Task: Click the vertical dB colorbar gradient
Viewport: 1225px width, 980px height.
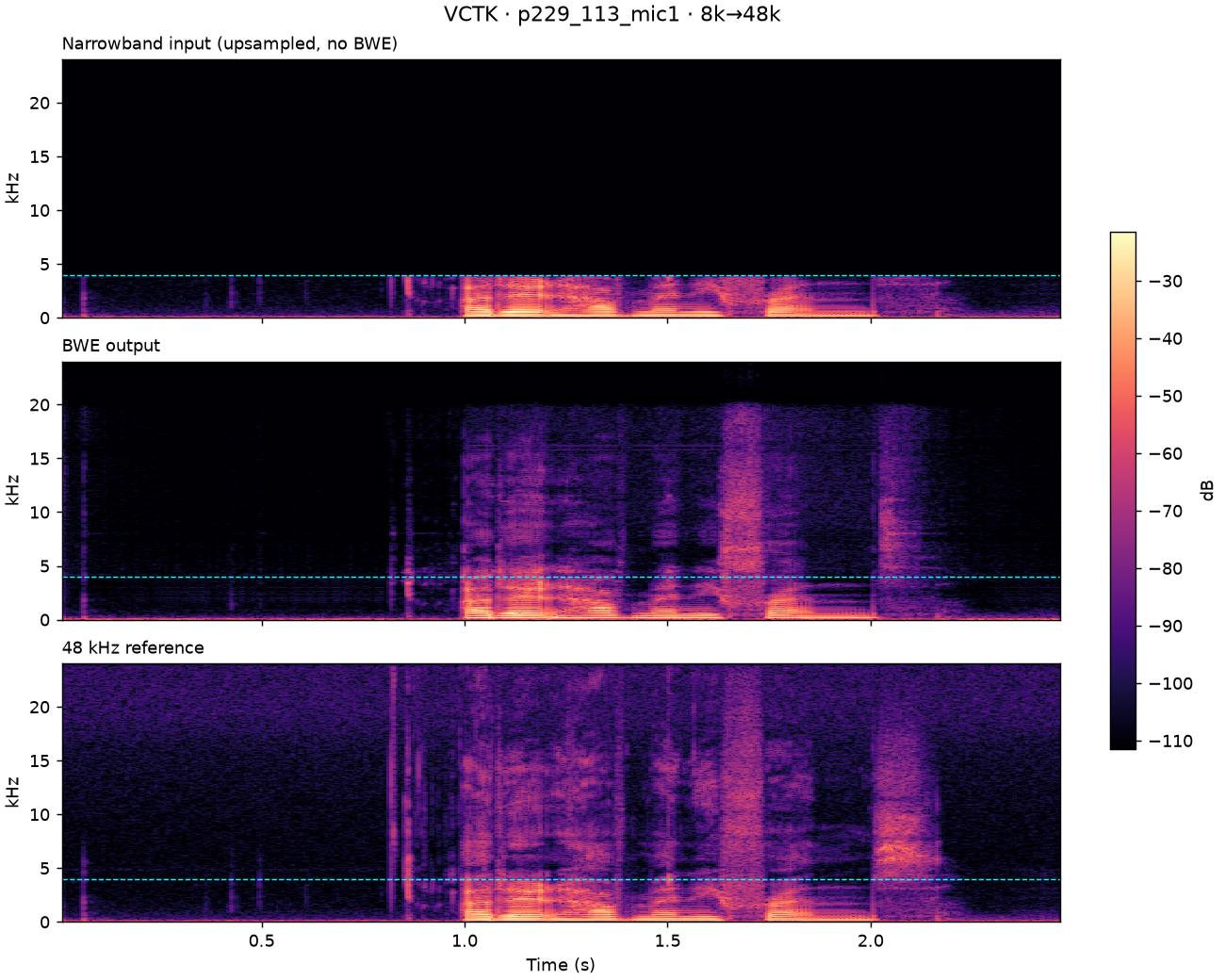Action: click(x=1122, y=490)
